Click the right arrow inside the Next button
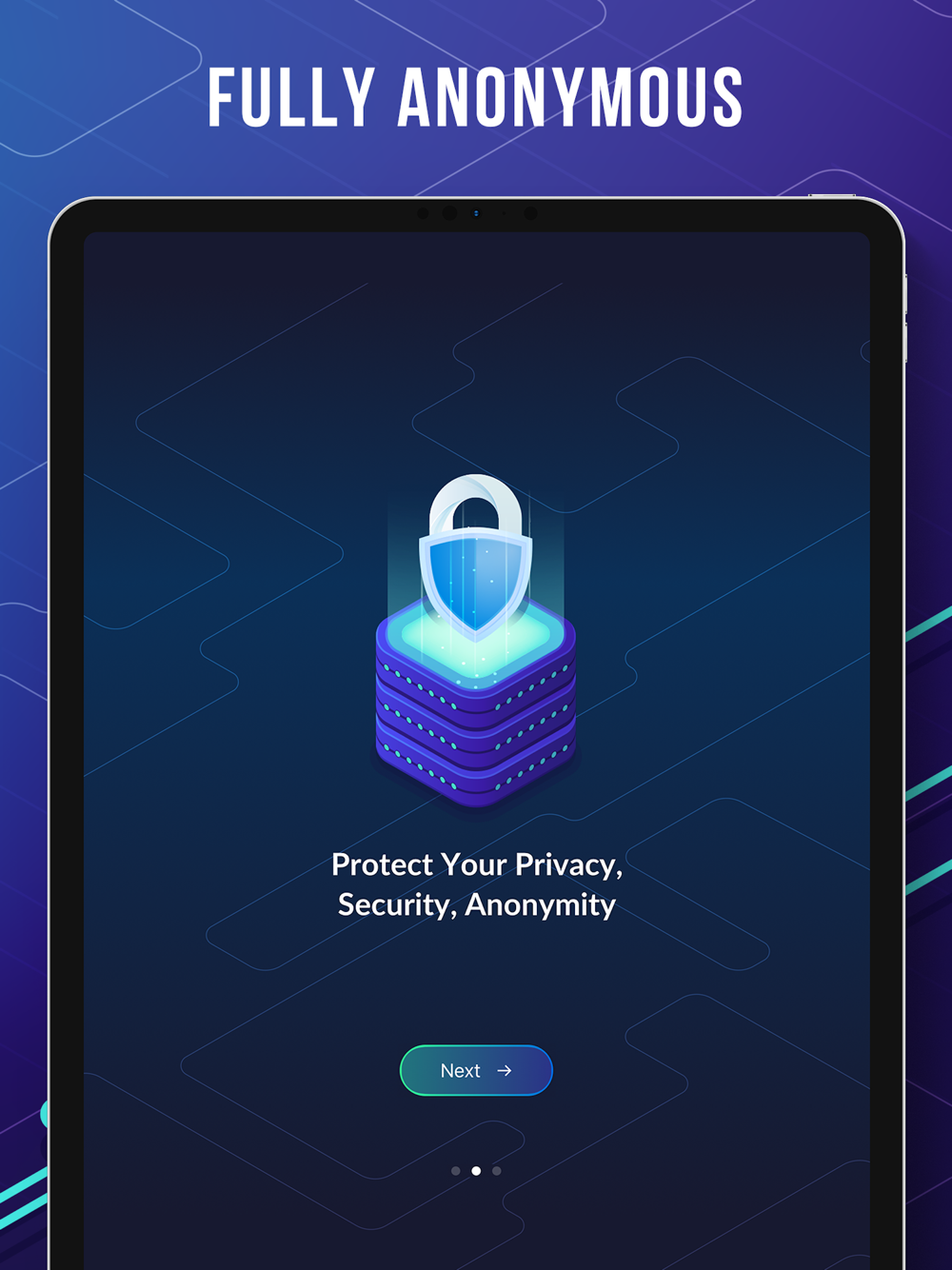This screenshot has width=952, height=1270. (505, 1071)
